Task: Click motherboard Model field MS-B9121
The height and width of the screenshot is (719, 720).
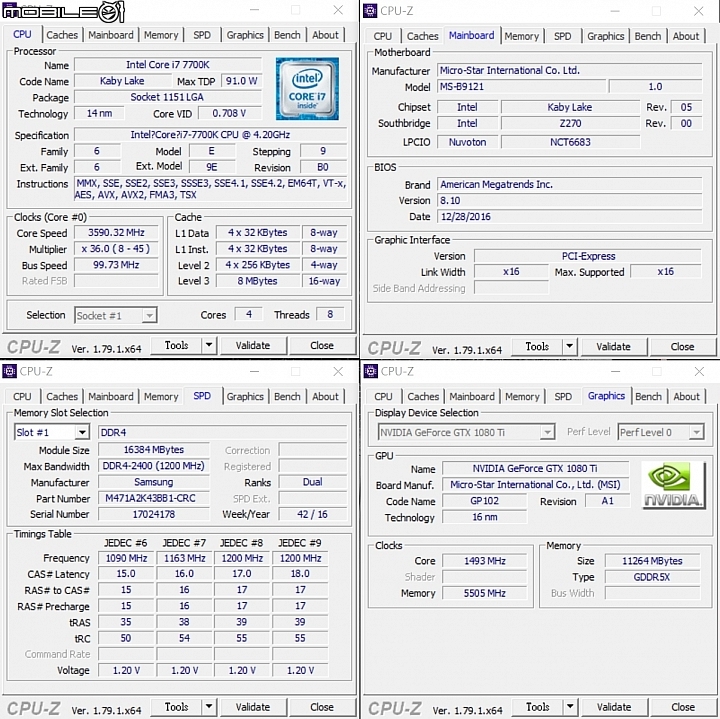Action: coord(521,86)
